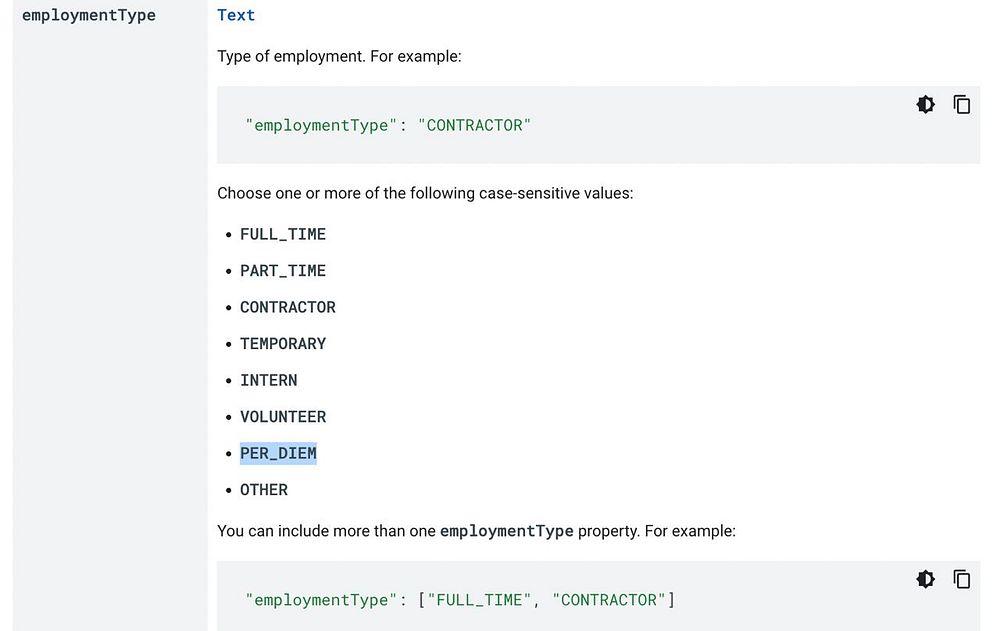Click the Text type link
The height and width of the screenshot is (631, 1000).
(x=236, y=15)
